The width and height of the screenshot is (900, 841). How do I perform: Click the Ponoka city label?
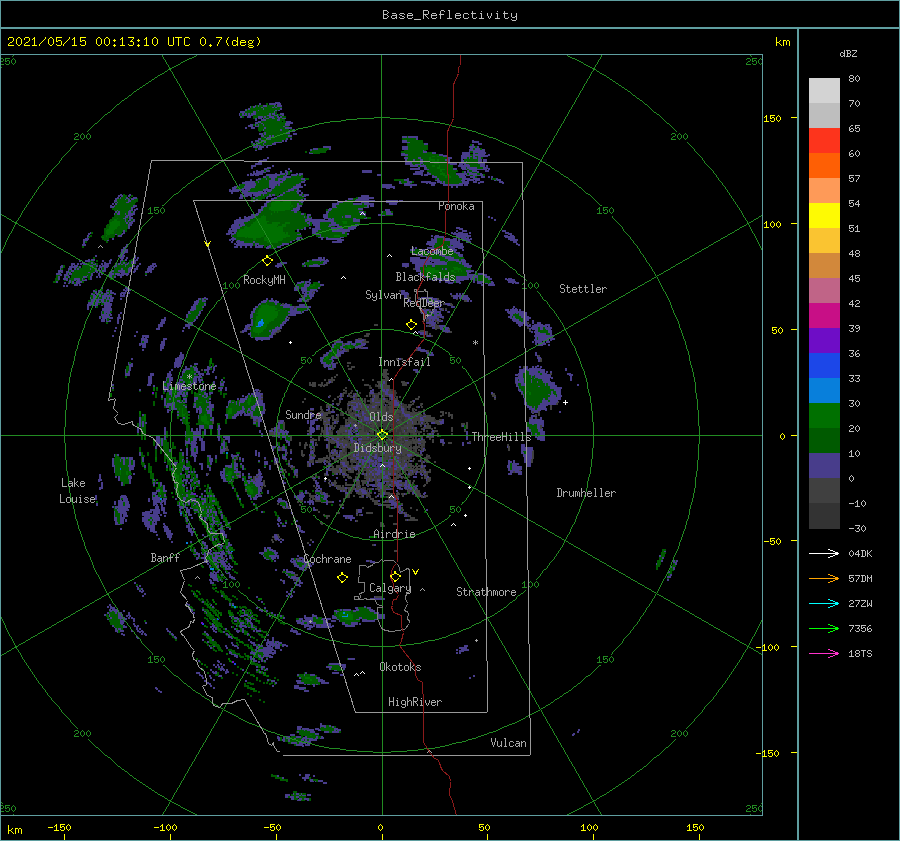(456, 206)
